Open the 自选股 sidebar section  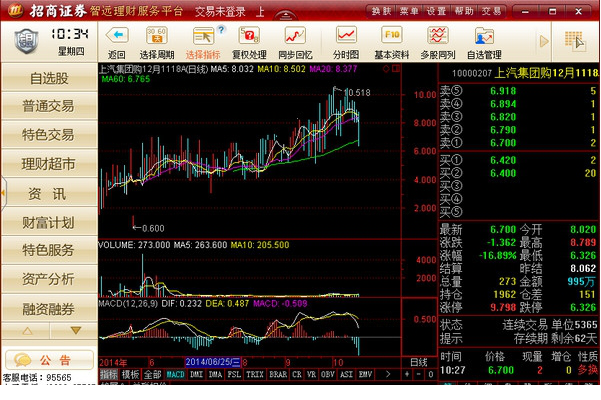49,78
